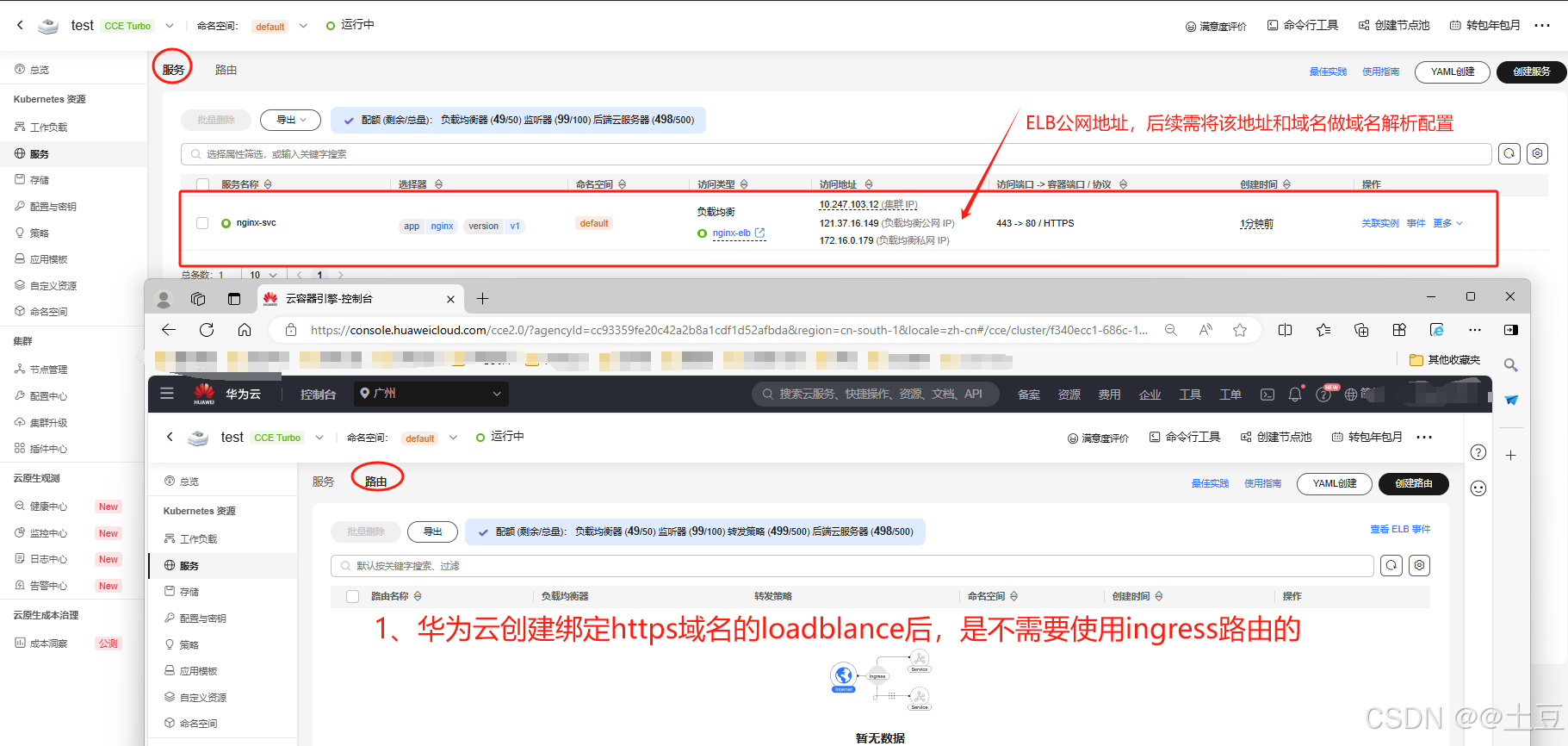Screen dimensions: 1568x746
Task: Click 命令行工具 in front cluster bar
Action: [1185, 438]
